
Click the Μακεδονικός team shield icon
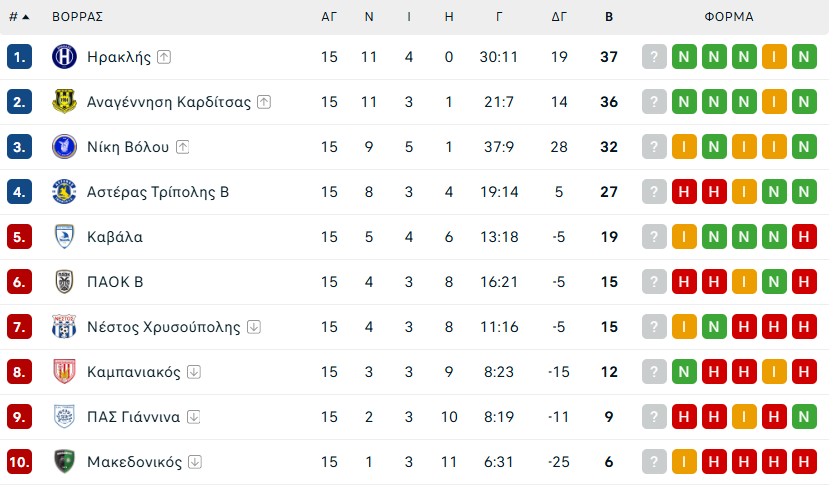(64, 462)
